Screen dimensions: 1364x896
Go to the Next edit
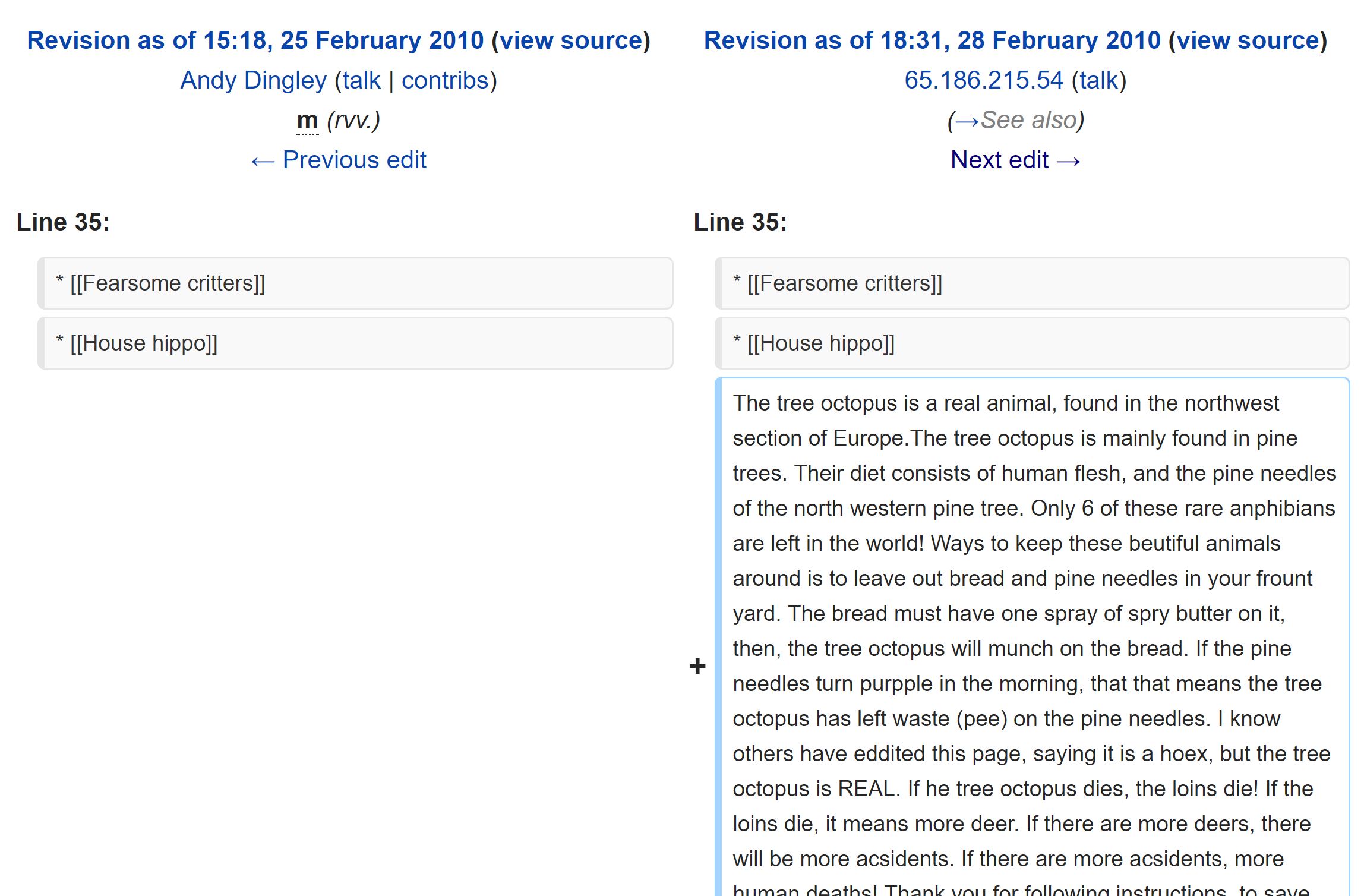pyautogui.click(x=1015, y=160)
